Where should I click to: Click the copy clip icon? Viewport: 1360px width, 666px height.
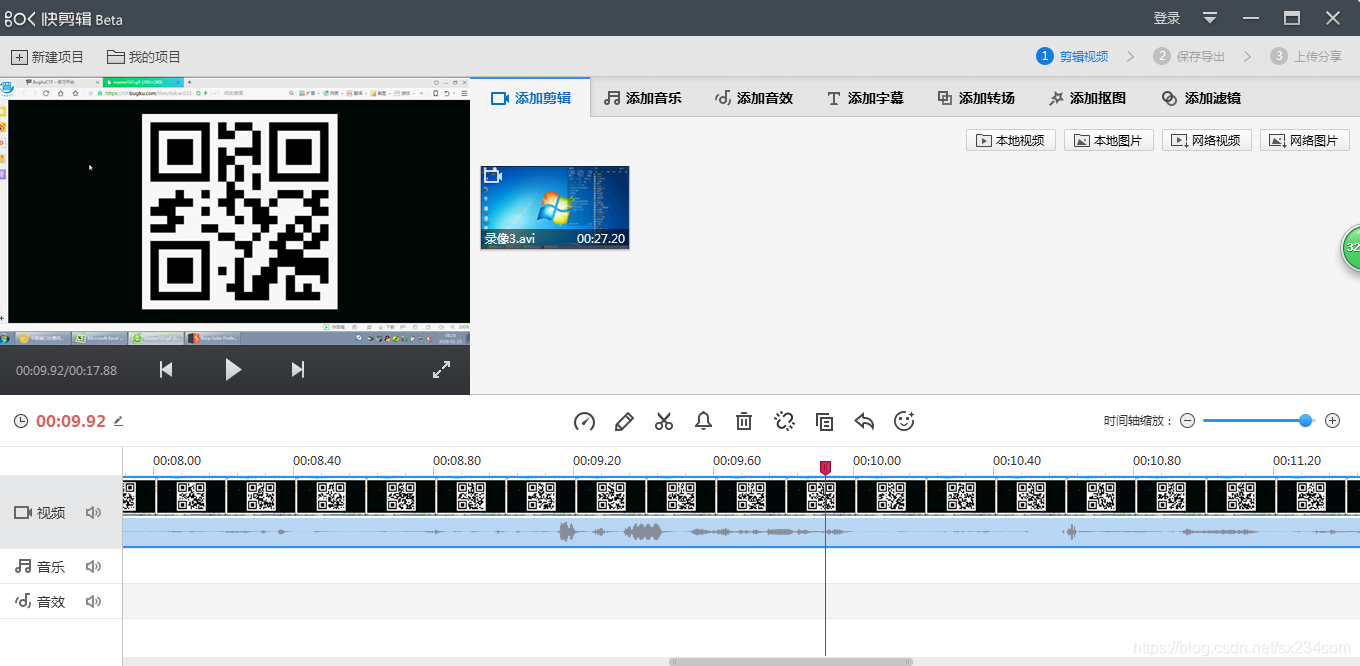[x=824, y=421]
